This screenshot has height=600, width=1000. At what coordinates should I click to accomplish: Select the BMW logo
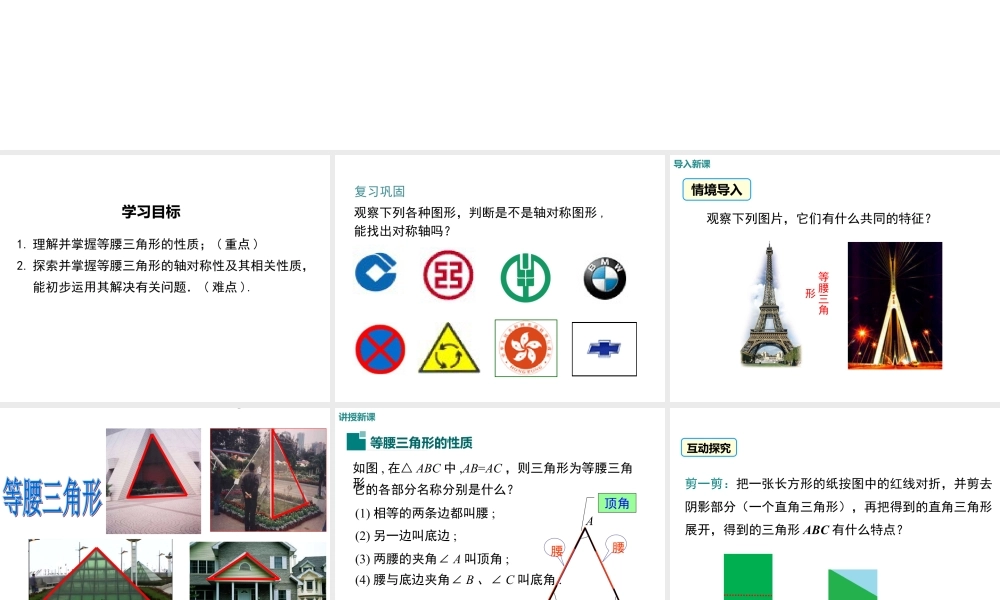605,278
